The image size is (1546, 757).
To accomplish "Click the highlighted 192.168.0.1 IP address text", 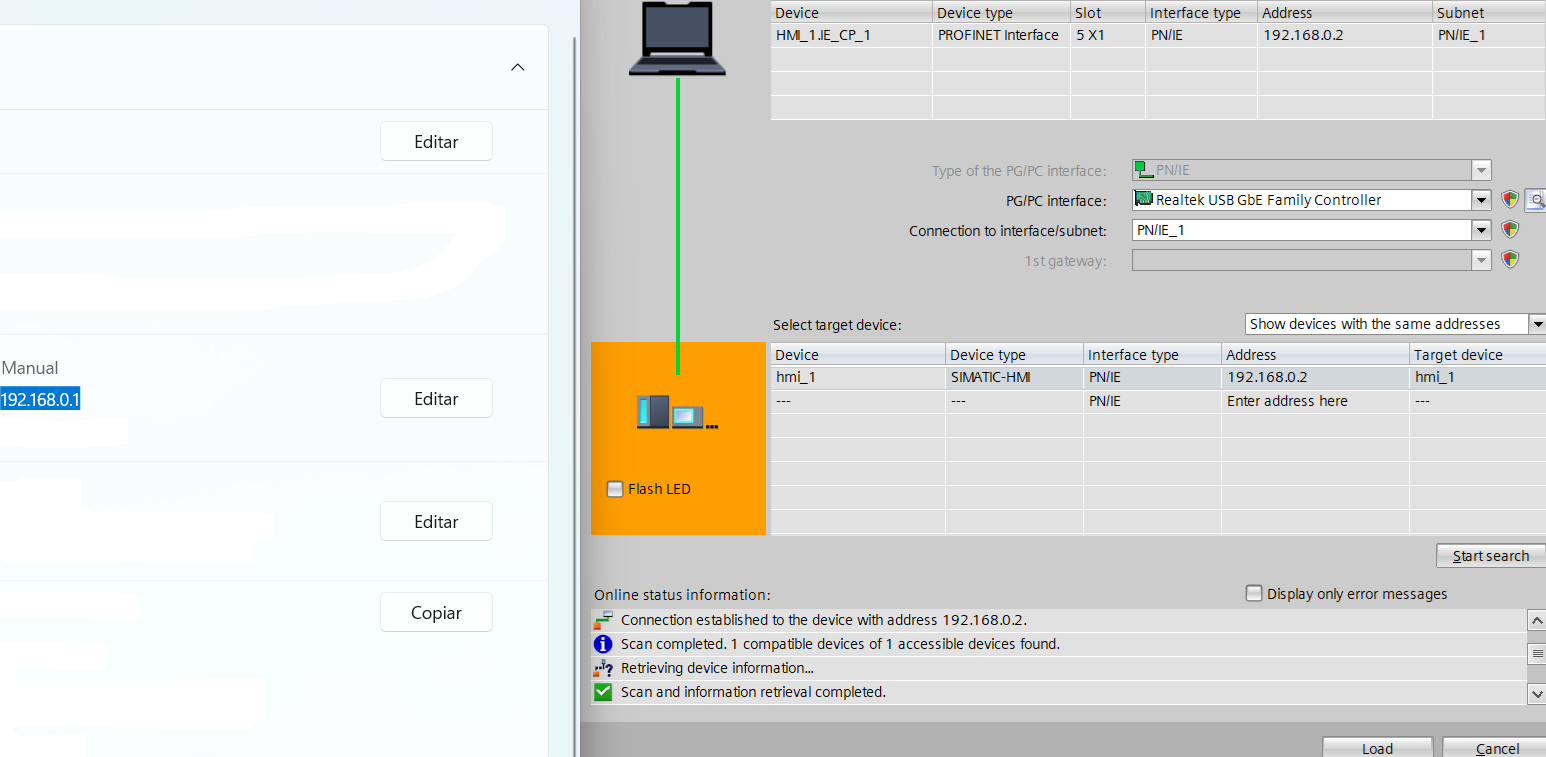I will point(40,399).
